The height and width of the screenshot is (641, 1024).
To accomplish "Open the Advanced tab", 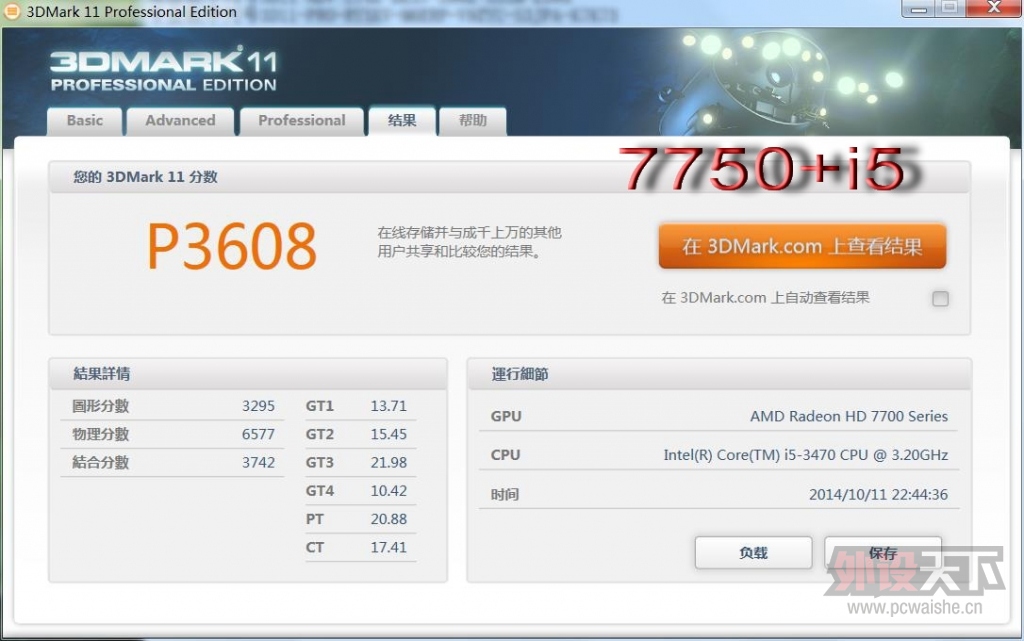I will coord(180,121).
